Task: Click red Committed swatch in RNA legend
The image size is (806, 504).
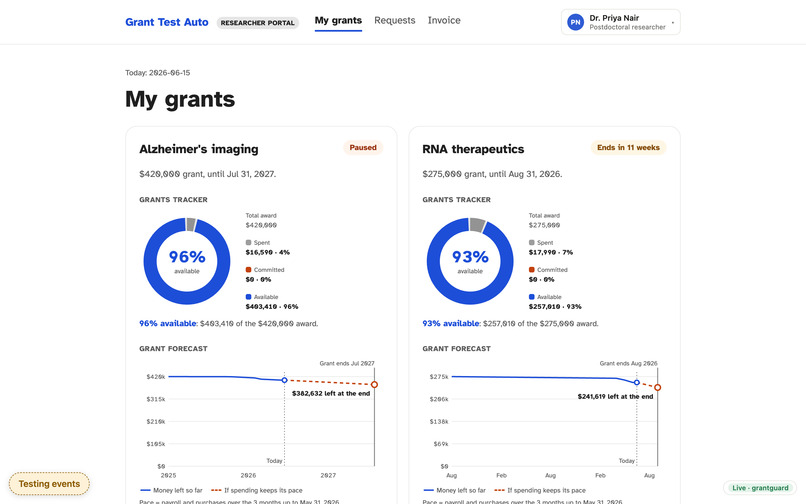Action: pos(532,269)
